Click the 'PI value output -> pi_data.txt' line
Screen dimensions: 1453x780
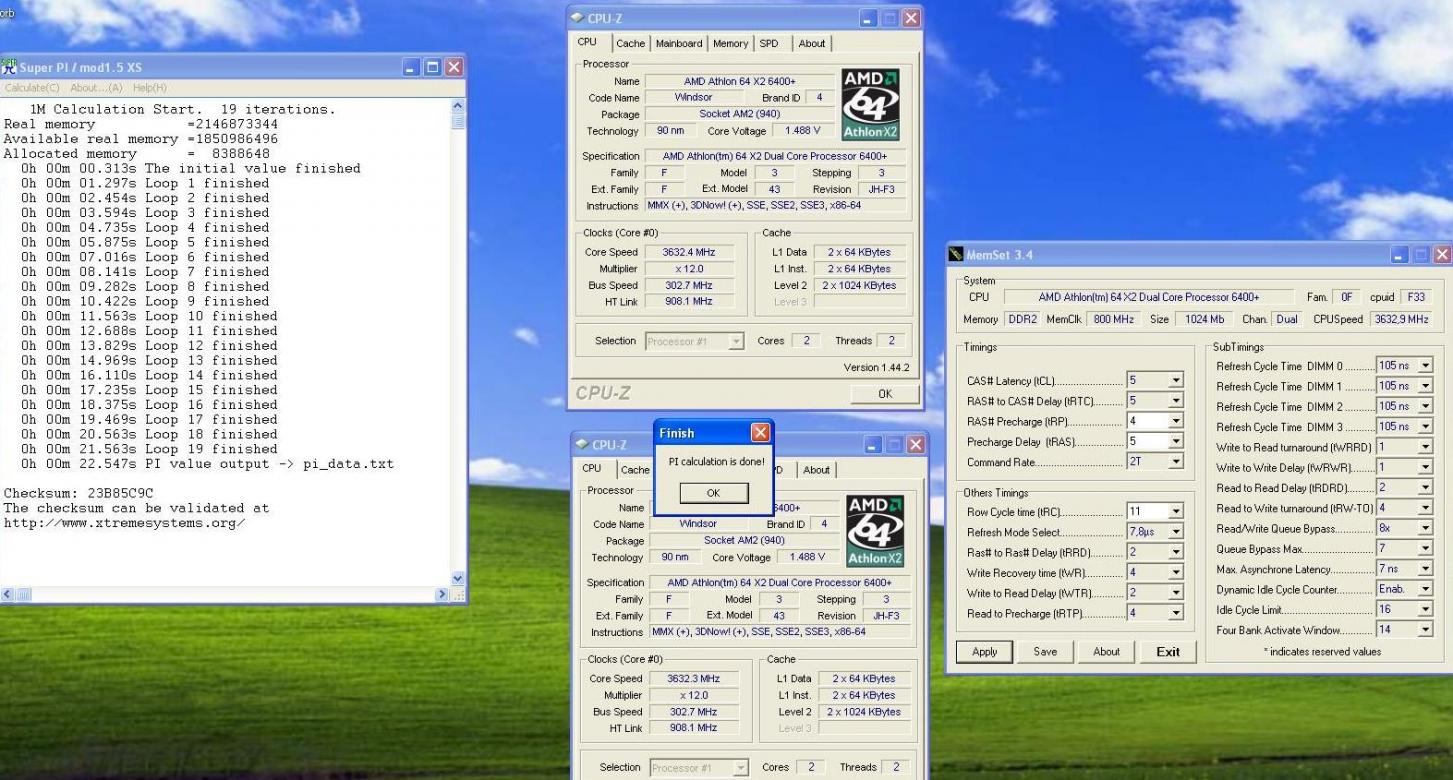(270, 464)
